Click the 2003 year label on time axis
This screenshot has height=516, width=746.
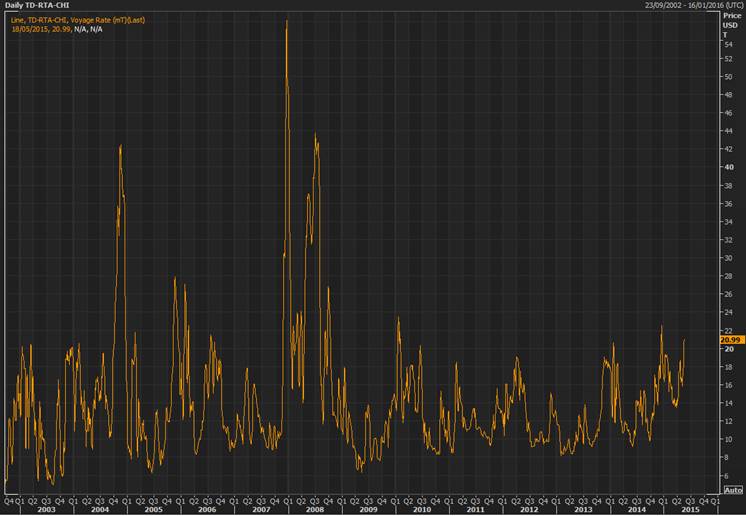pyautogui.click(x=45, y=510)
